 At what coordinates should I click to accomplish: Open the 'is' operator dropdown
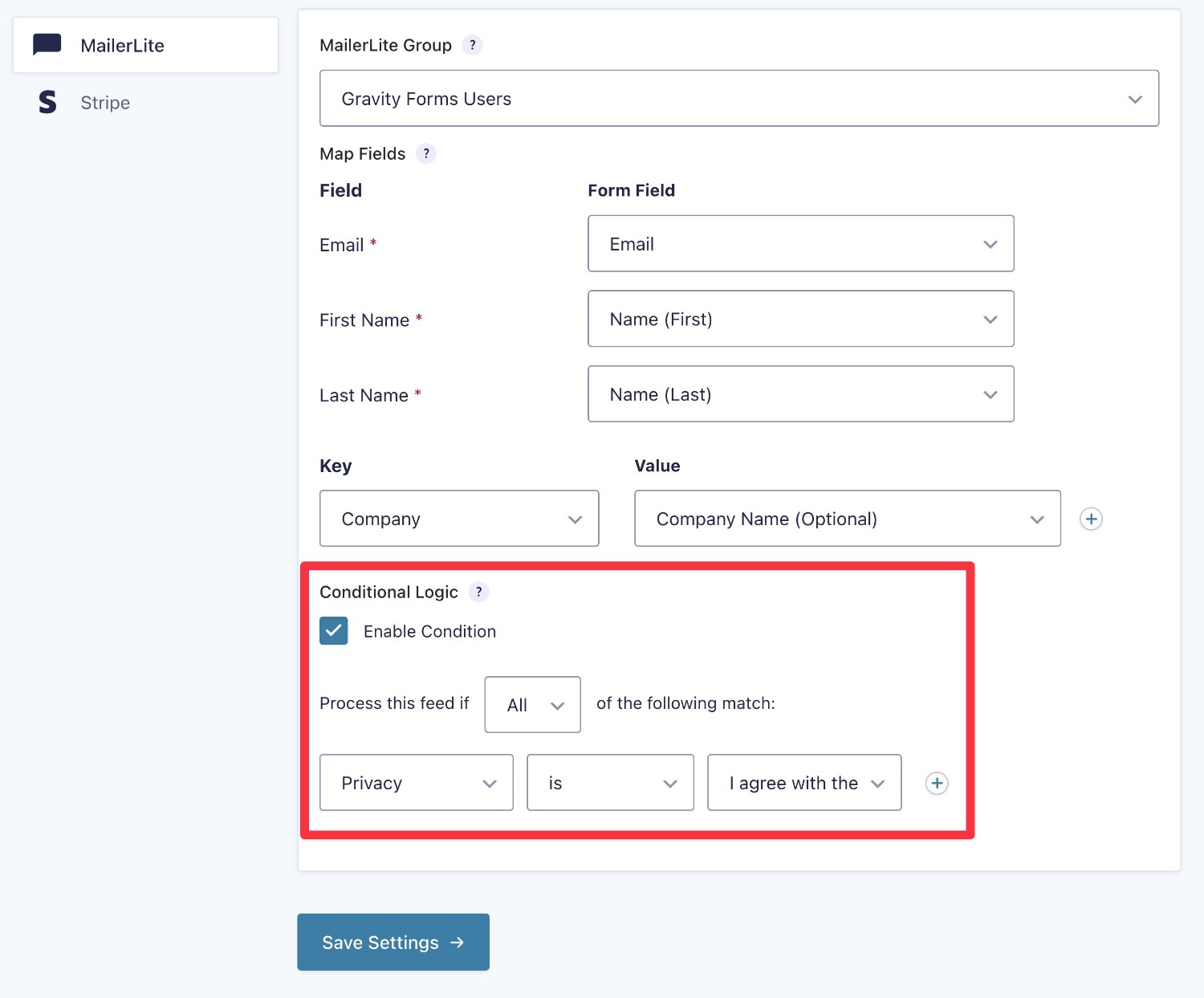pos(611,782)
